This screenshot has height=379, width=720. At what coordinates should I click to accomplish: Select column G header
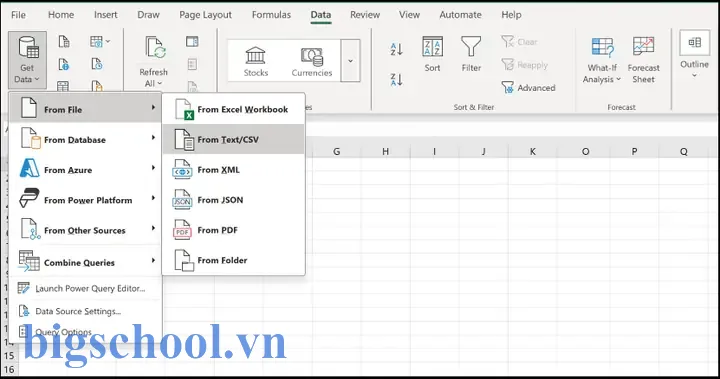[x=337, y=151]
